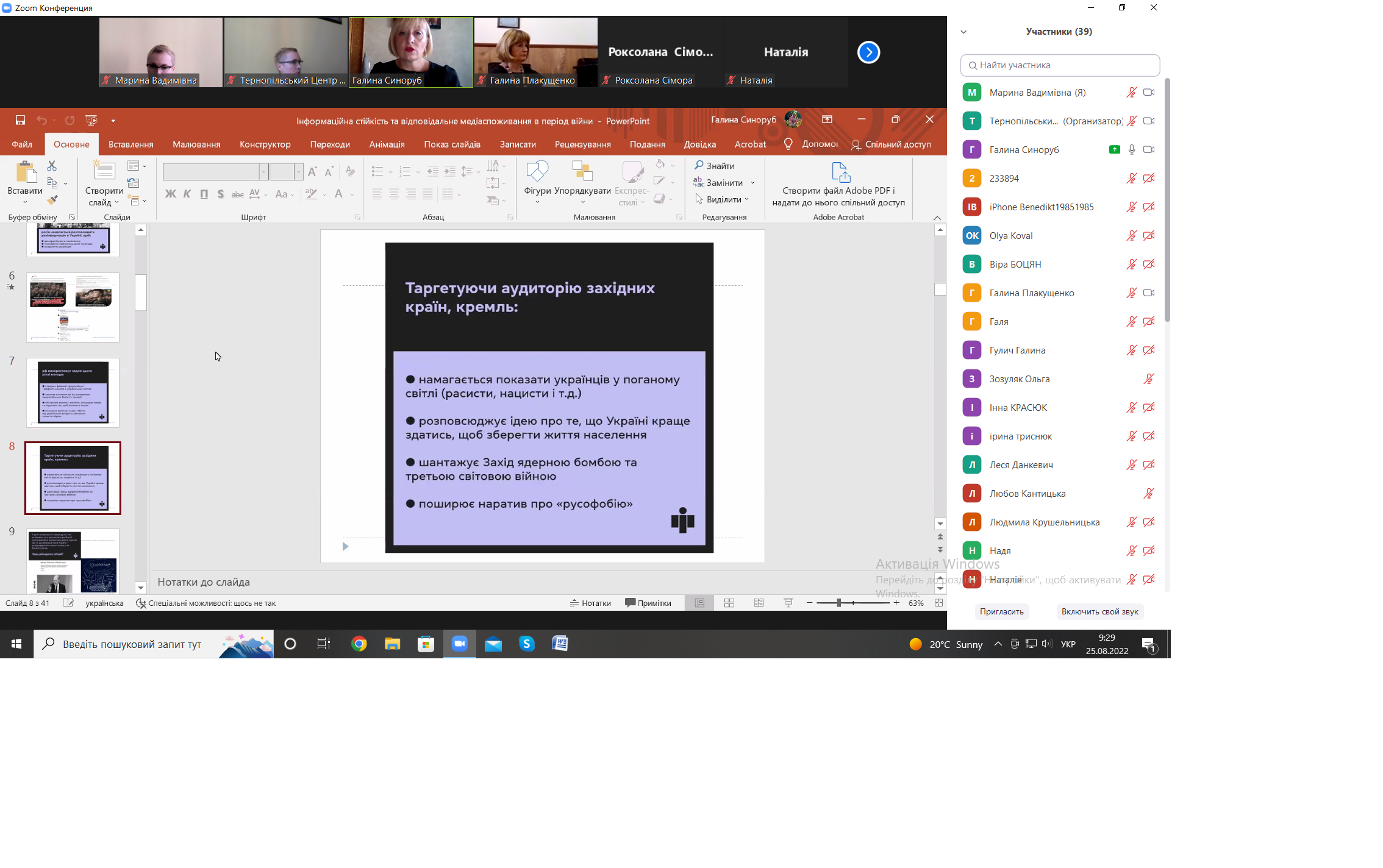Open Word from taskbar
The image size is (1383, 868).
[x=560, y=644]
